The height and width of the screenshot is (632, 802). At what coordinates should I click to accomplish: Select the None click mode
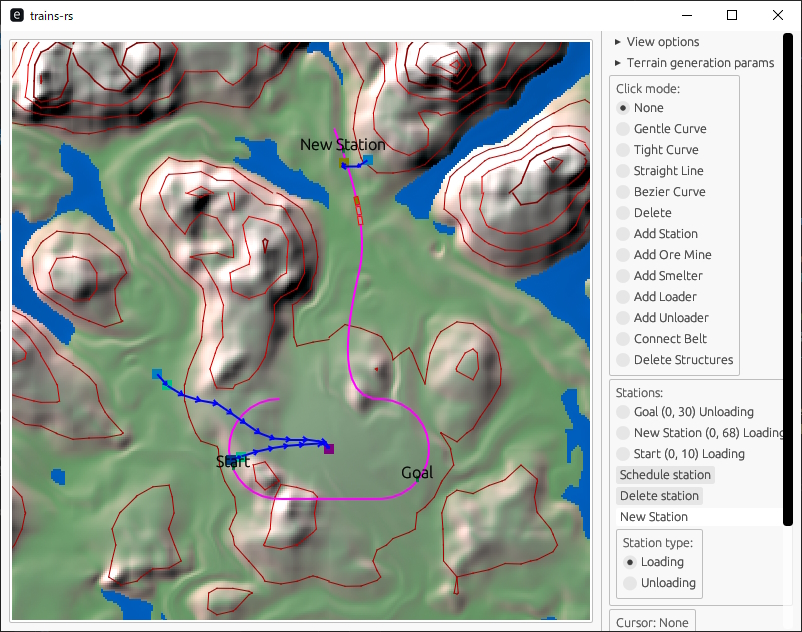click(640, 108)
